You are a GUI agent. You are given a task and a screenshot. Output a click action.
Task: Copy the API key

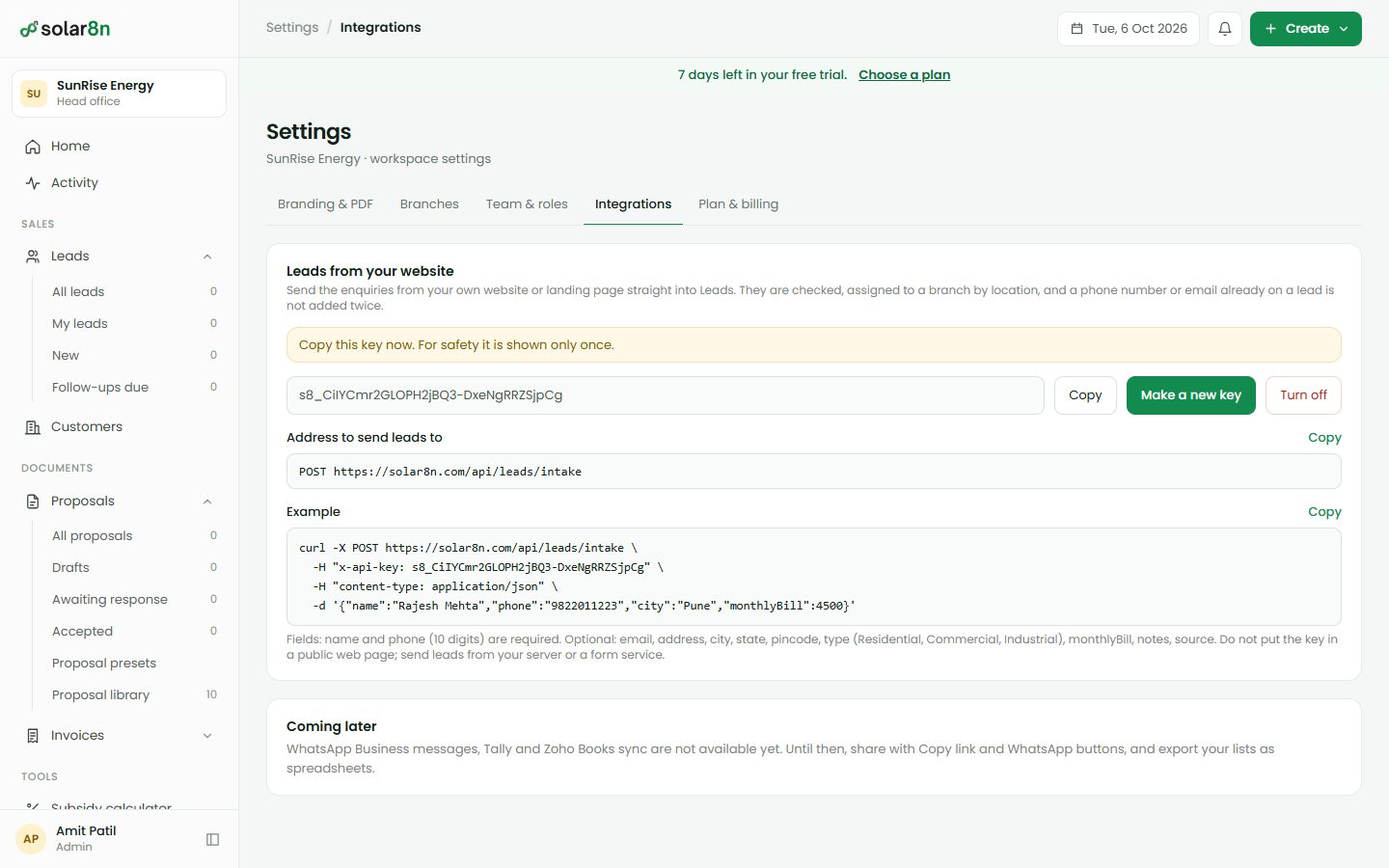(x=1085, y=395)
